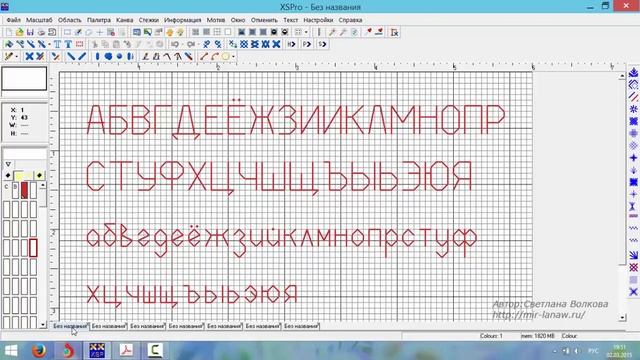Open the green C app taskbar icon

pos(155,351)
